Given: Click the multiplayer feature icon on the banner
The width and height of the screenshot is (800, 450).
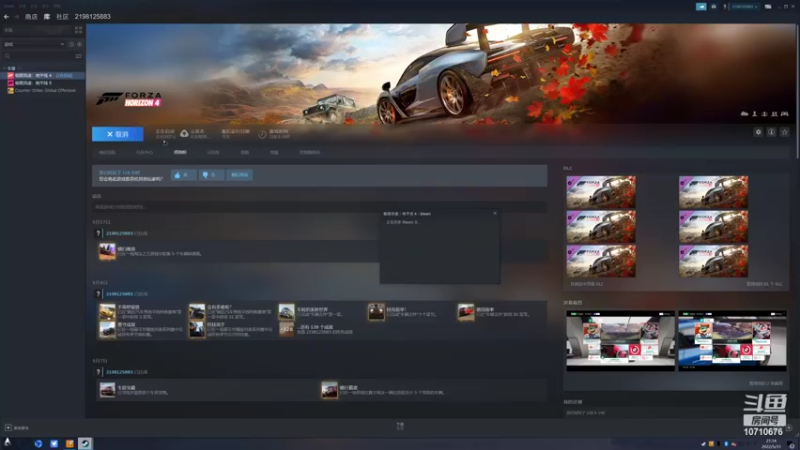Looking at the screenshot, I should tap(774, 114).
